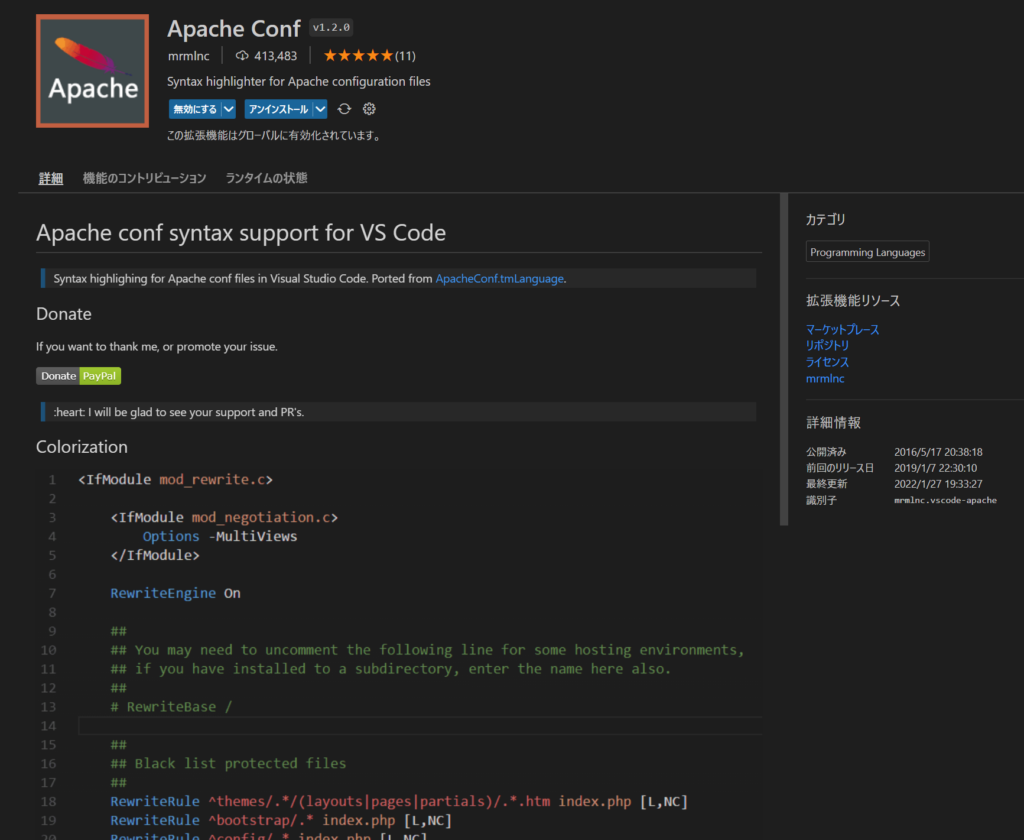Image resolution: width=1024 pixels, height=840 pixels.
Task: Open the ApacheConf.tmLanguage link
Action: tap(499, 279)
